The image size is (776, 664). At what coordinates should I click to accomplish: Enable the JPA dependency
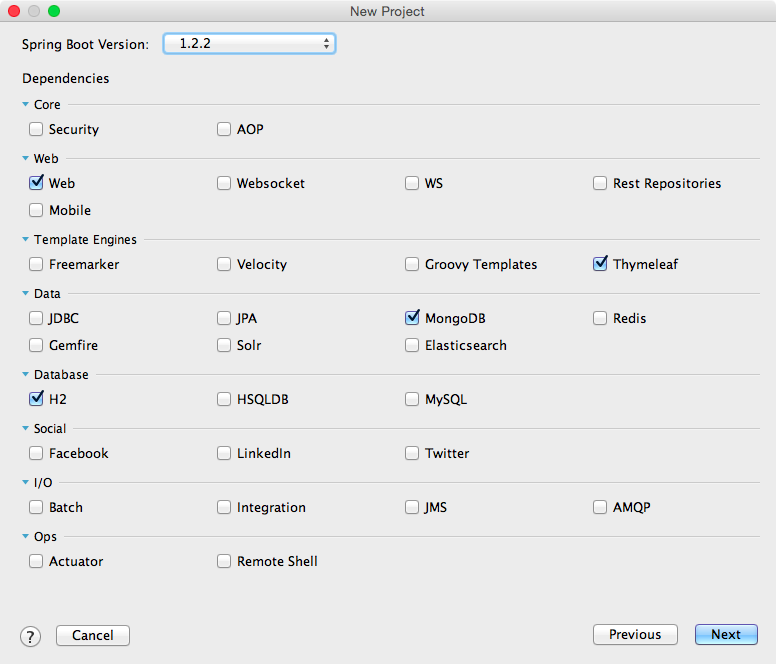224,318
